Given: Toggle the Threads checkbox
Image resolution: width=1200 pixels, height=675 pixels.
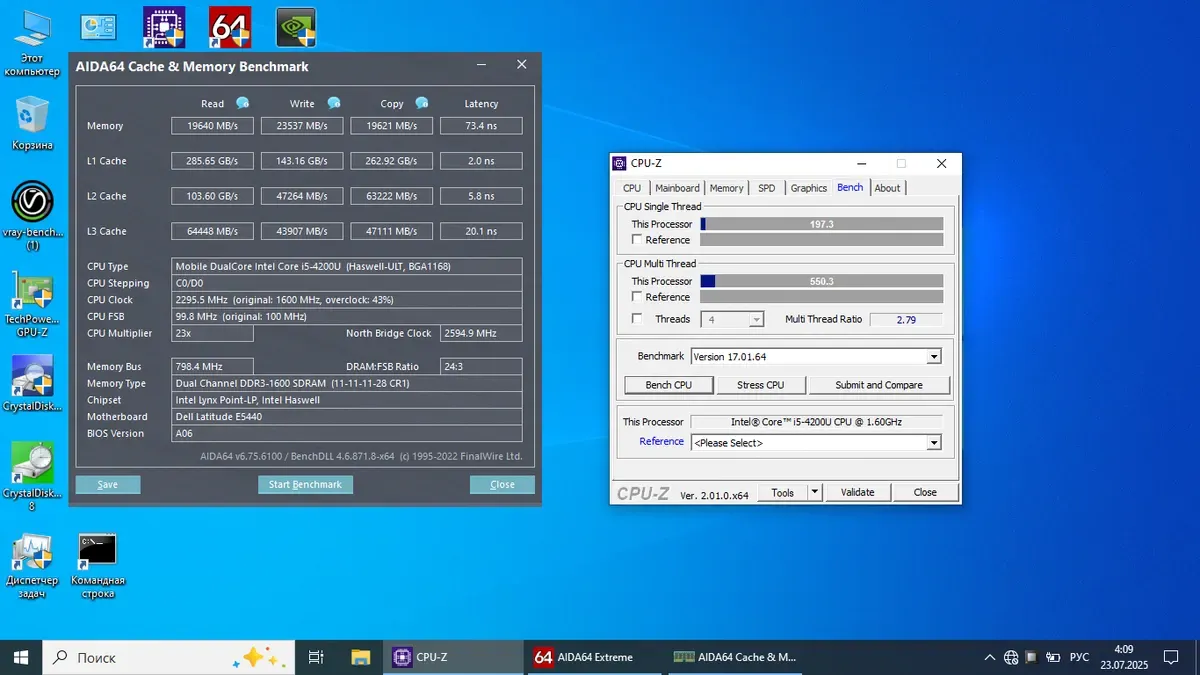Looking at the screenshot, I should pyautogui.click(x=637, y=319).
